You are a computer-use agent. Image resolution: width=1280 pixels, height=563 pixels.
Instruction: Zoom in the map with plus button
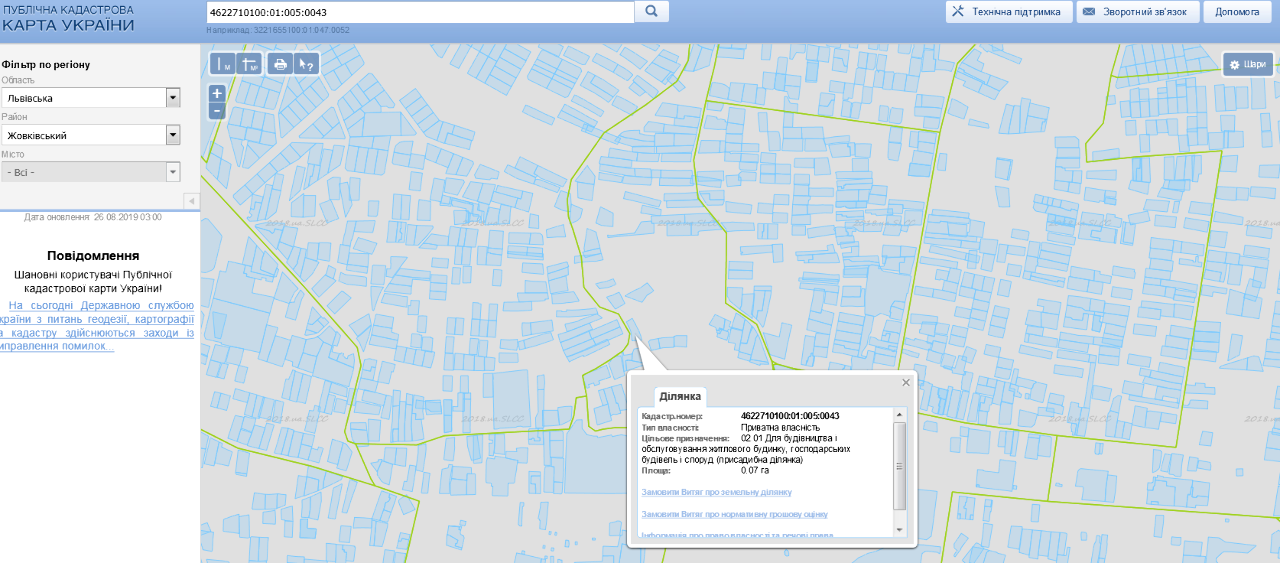pyautogui.click(x=217, y=93)
